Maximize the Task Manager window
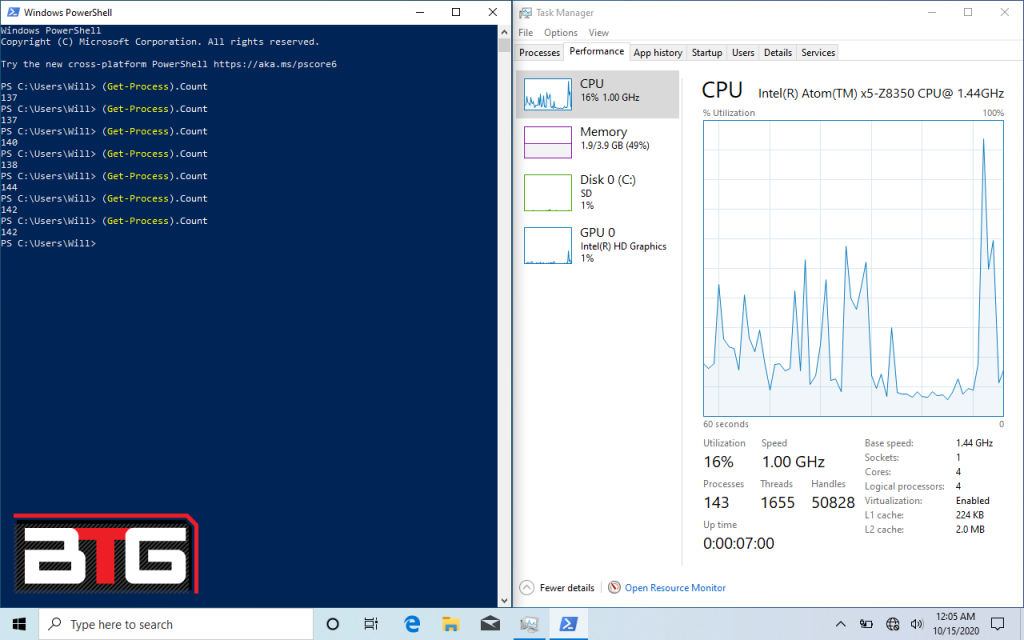Screen dimensions: 1024x640 [x=968, y=12]
